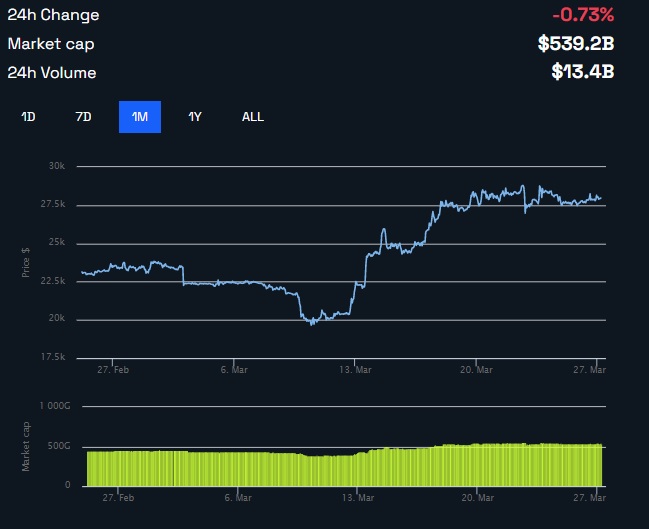This screenshot has height=529, width=649.
Task: Click the 24h Change label
Action: pyautogui.click(x=53, y=15)
